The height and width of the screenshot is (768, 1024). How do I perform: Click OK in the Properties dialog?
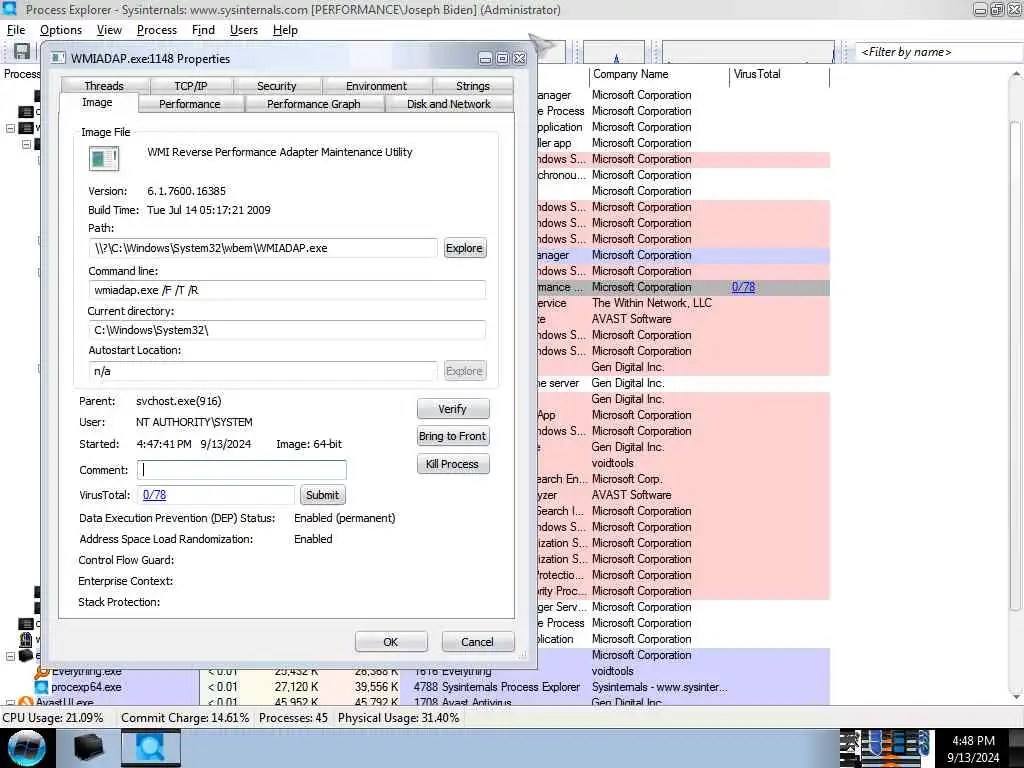coord(391,642)
